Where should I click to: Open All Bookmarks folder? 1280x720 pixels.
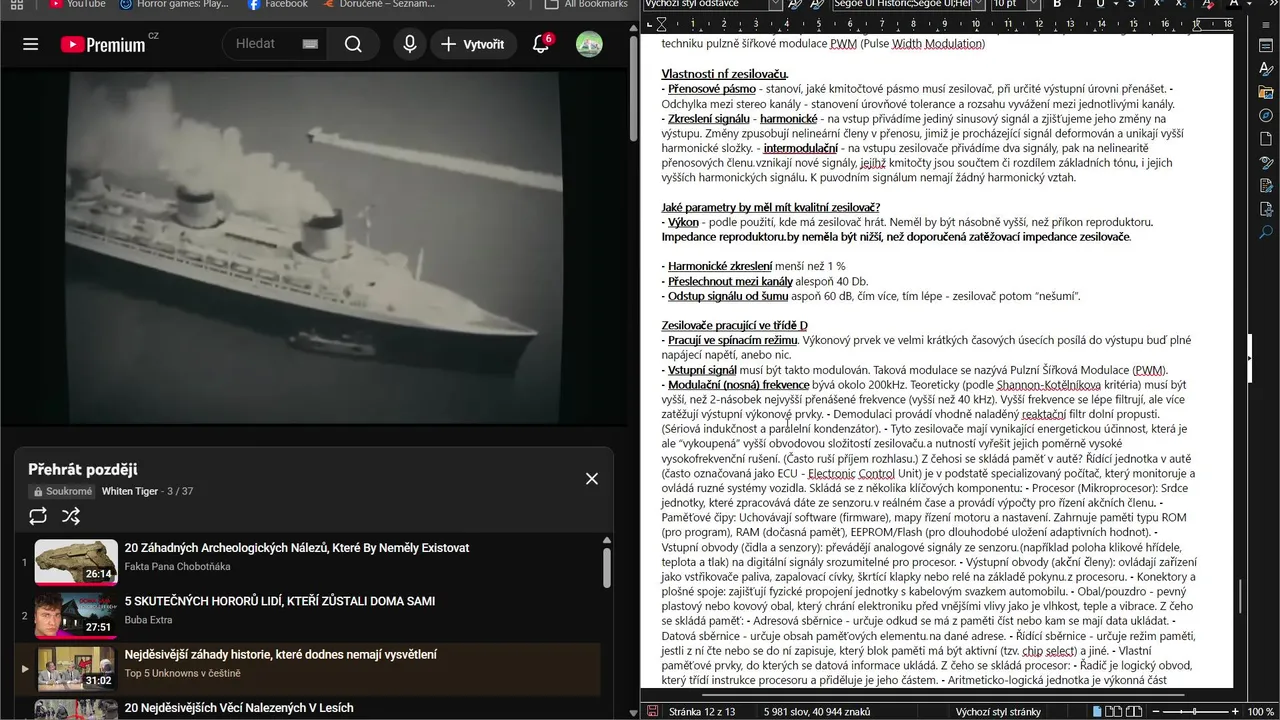(586, 4)
